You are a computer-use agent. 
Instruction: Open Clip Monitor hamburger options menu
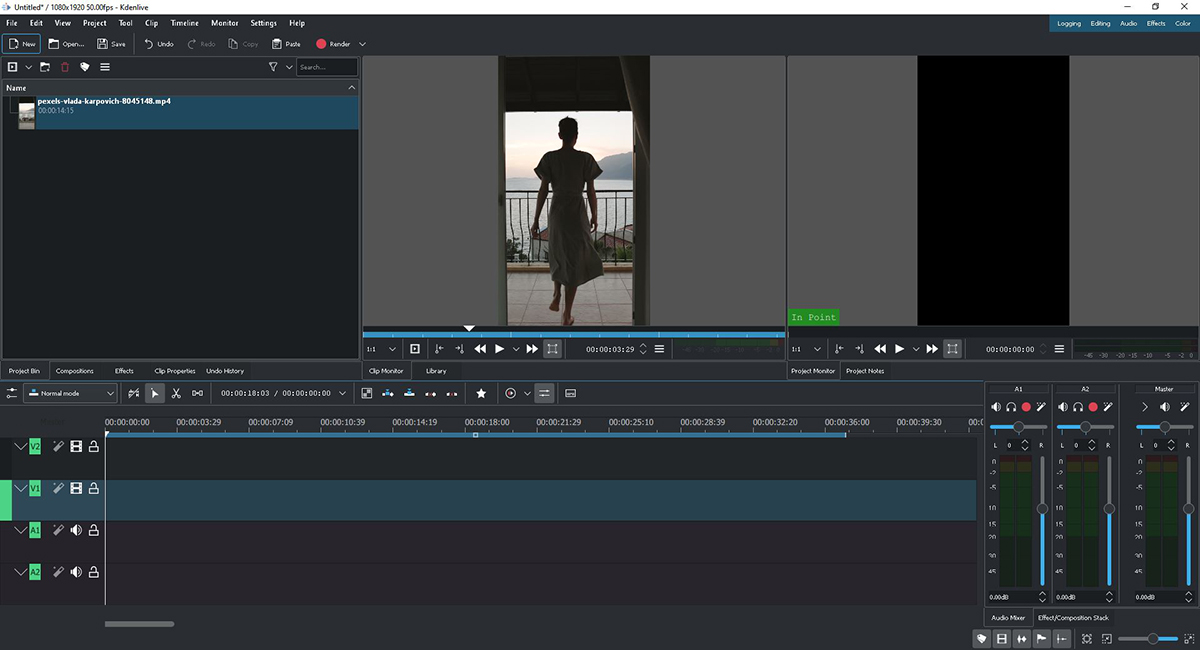coord(659,349)
